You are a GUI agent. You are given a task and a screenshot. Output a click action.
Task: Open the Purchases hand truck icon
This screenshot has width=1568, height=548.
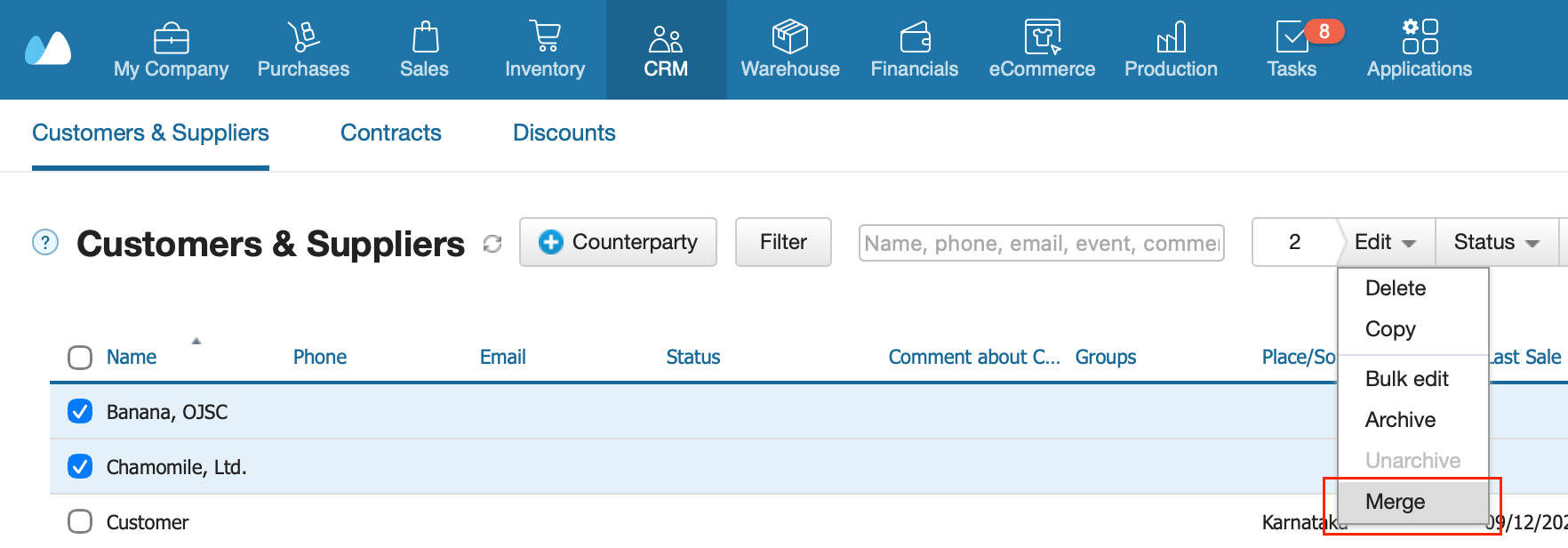tap(303, 36)
